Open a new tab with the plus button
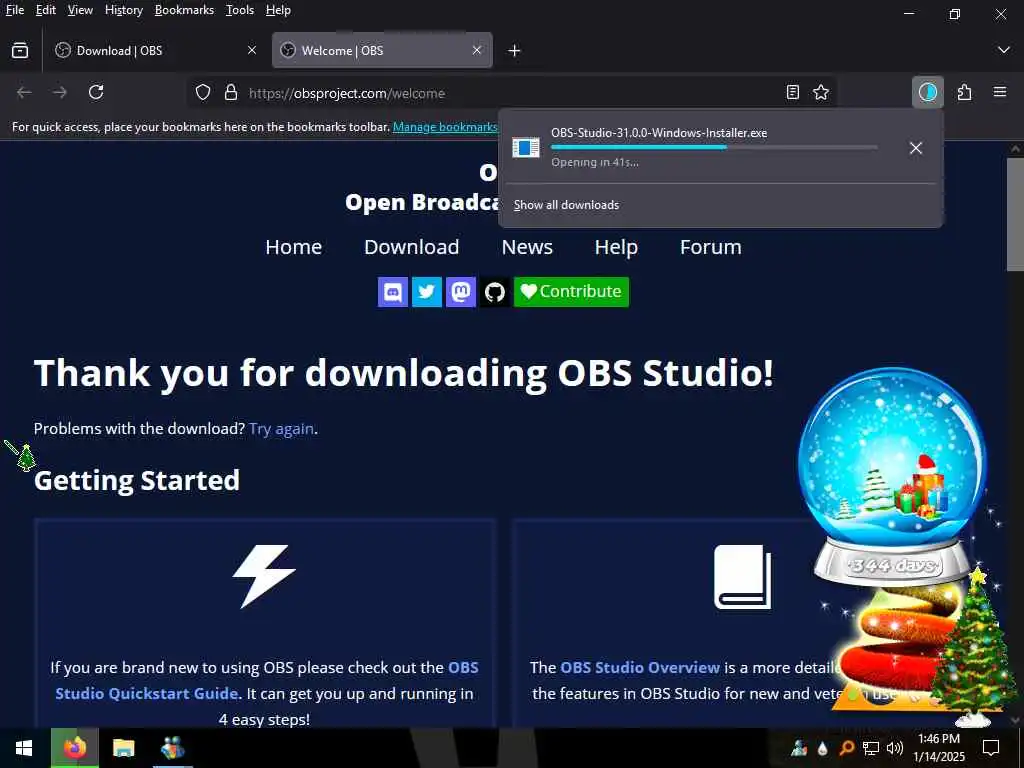This screenshot has height=768, width=1024. tap(515, 50)
